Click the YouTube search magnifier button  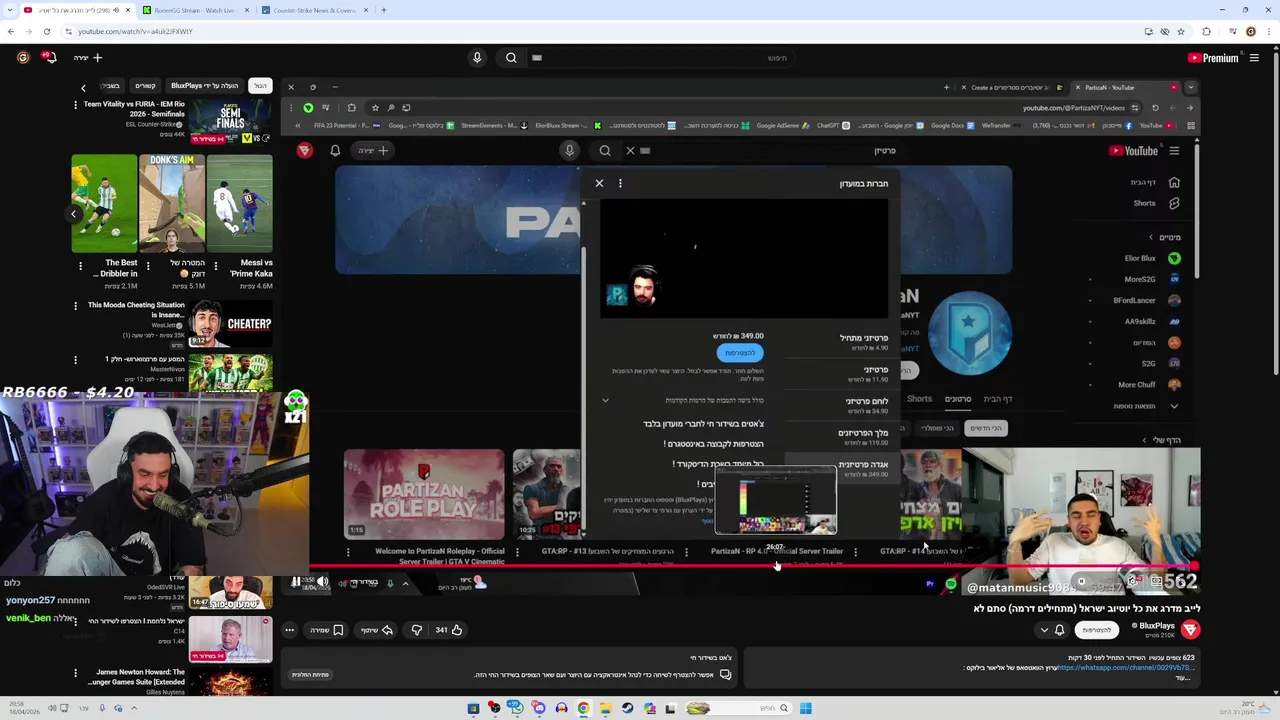(x=511, y=58)
